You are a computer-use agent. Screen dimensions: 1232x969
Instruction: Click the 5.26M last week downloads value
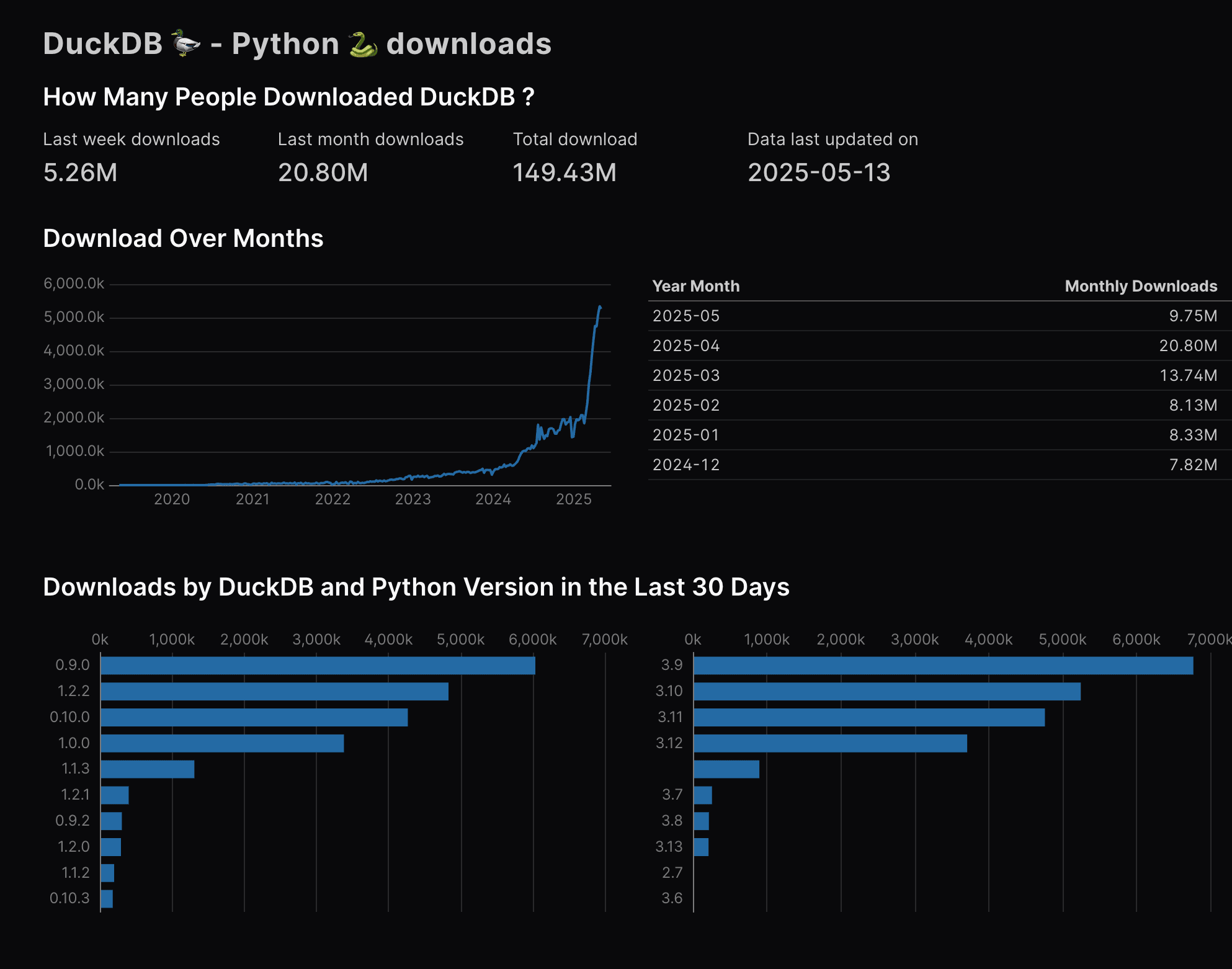coord(80,172)
